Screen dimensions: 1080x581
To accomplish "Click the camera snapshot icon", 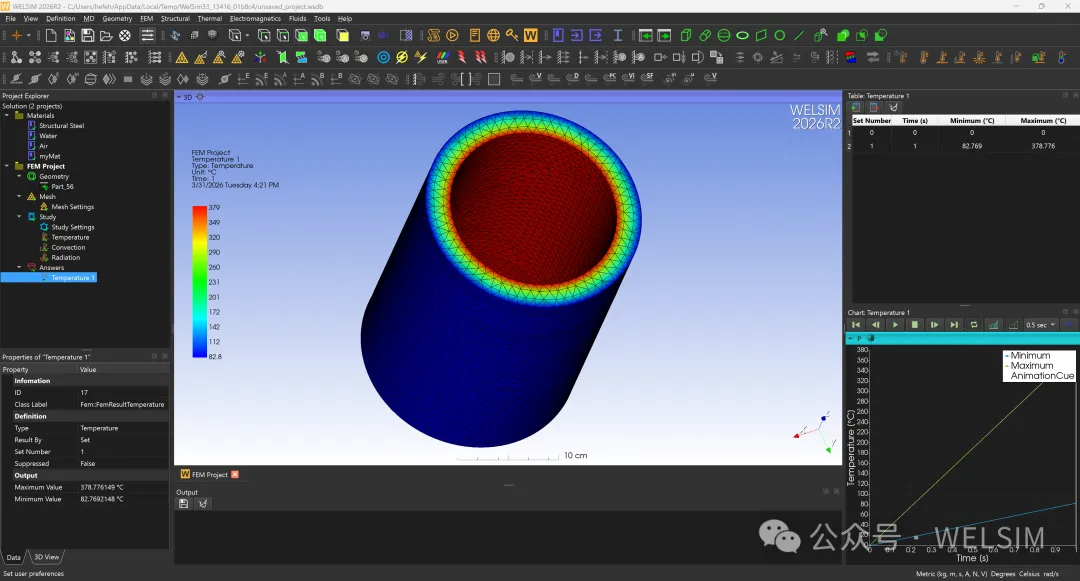I will pyautogui.click(x=365, y=35).
